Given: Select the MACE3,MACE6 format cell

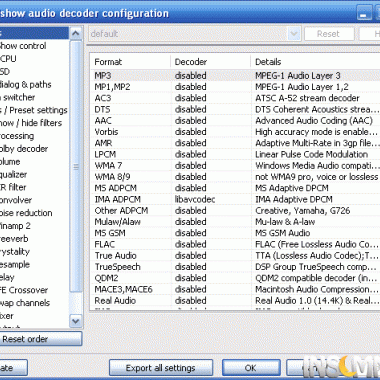Looking at the screenshot, I should click(124, 289).
